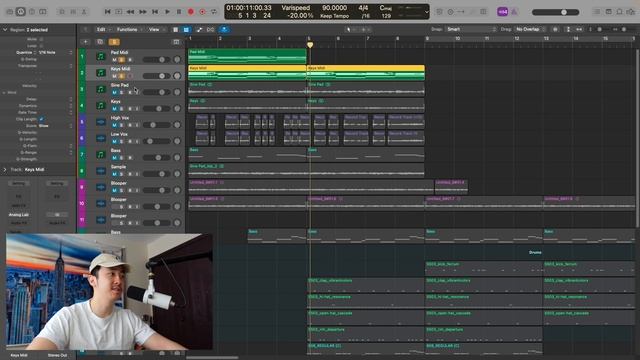Image resolution: width=640 pixels, height=360 pixels.
Task: Mute the Sine Pad track
Action: click(x=114, y=93)
